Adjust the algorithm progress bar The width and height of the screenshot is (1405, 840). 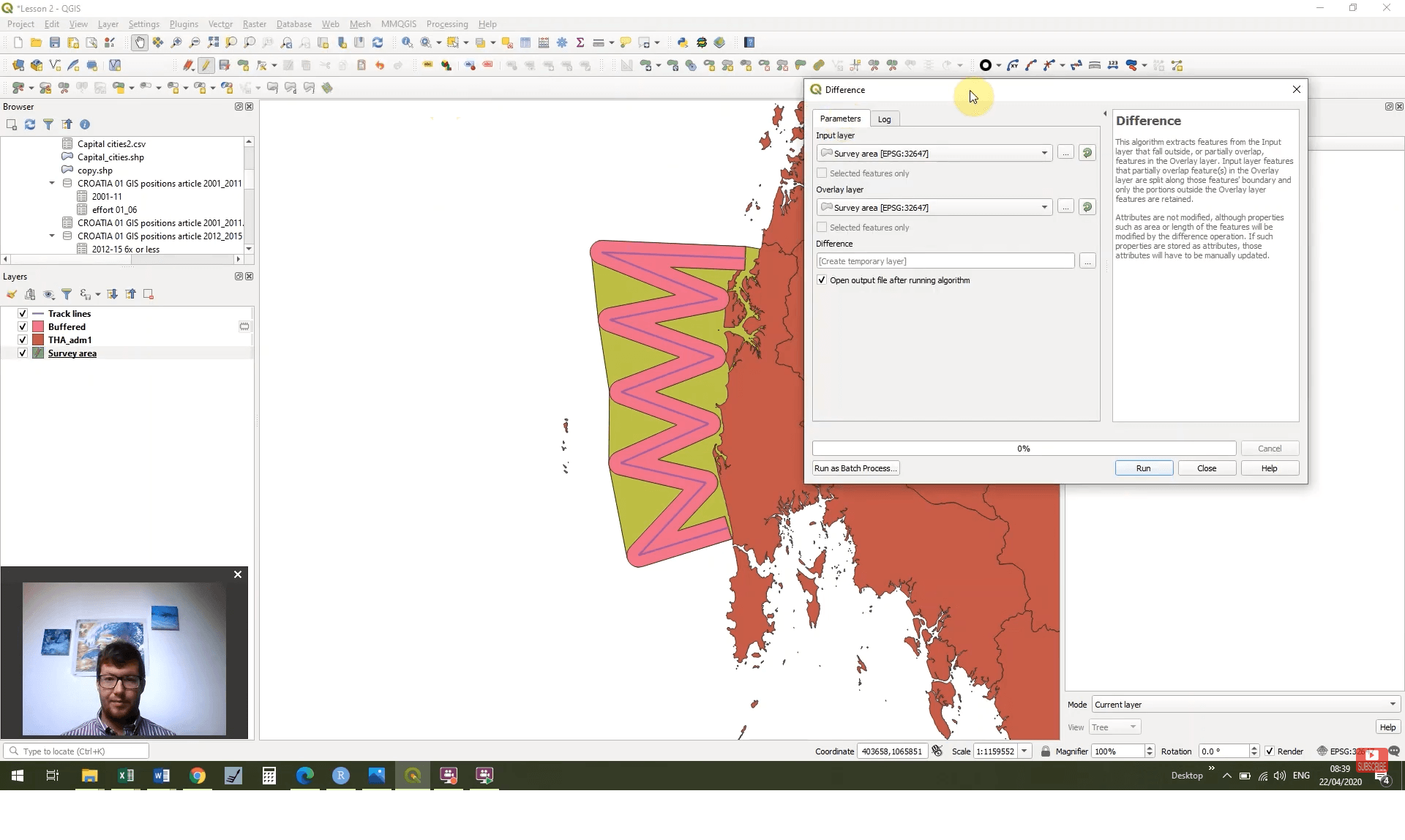(1023, 448)
